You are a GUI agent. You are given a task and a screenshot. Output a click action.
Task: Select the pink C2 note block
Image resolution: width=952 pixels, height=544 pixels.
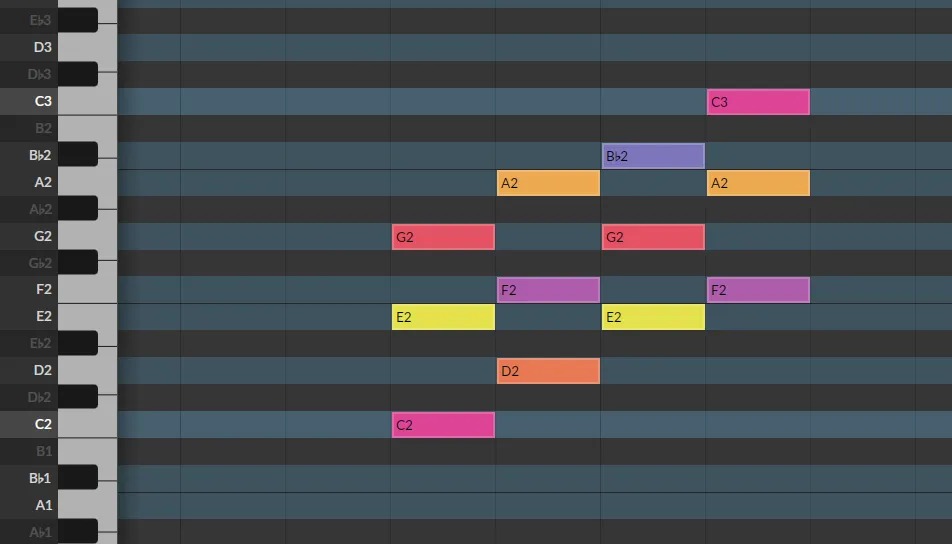(x=443, y=425)
